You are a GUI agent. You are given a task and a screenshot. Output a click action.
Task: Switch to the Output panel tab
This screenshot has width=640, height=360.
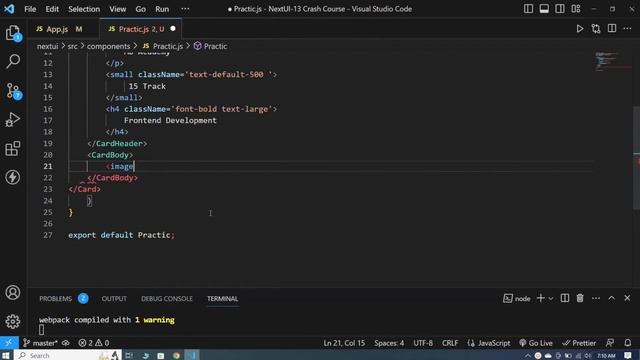point(114,299)
